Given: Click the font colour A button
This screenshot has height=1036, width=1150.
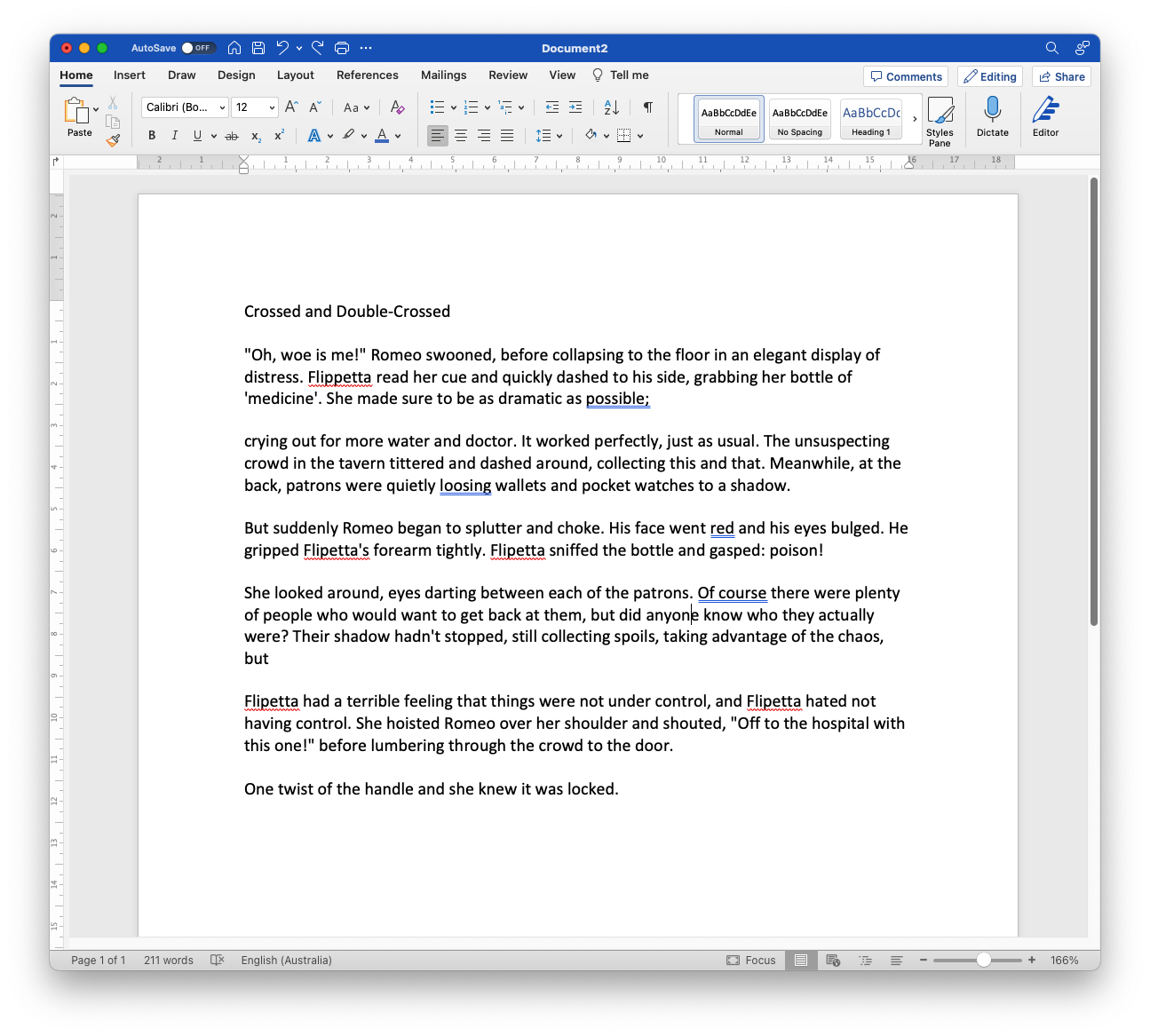Looking at the screenshot, I should pyautogui.click(x=382, y=136).
